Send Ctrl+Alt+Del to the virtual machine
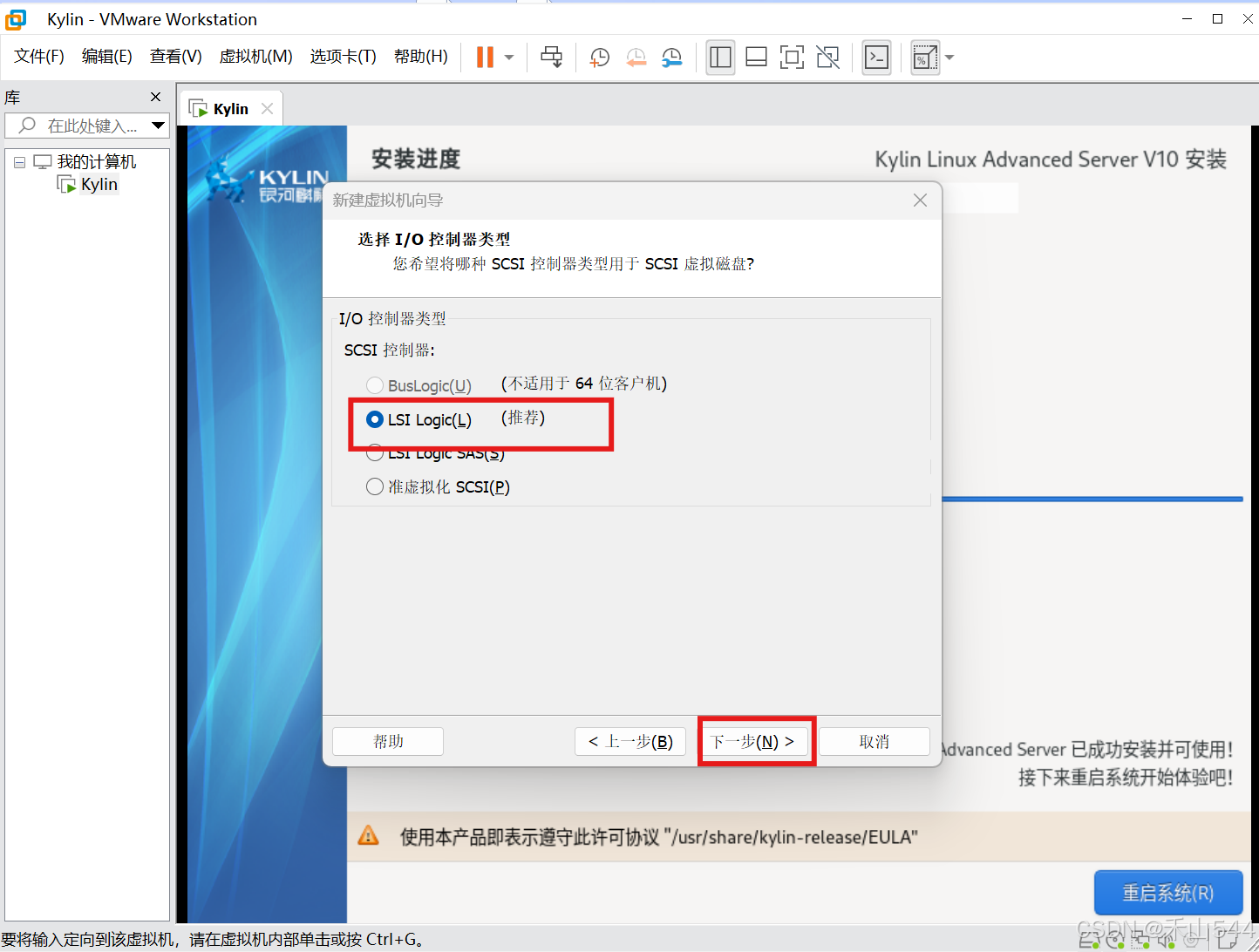The height and width of the screenshot is (952, 1259). pyautogui.click(x=551, y=58)
